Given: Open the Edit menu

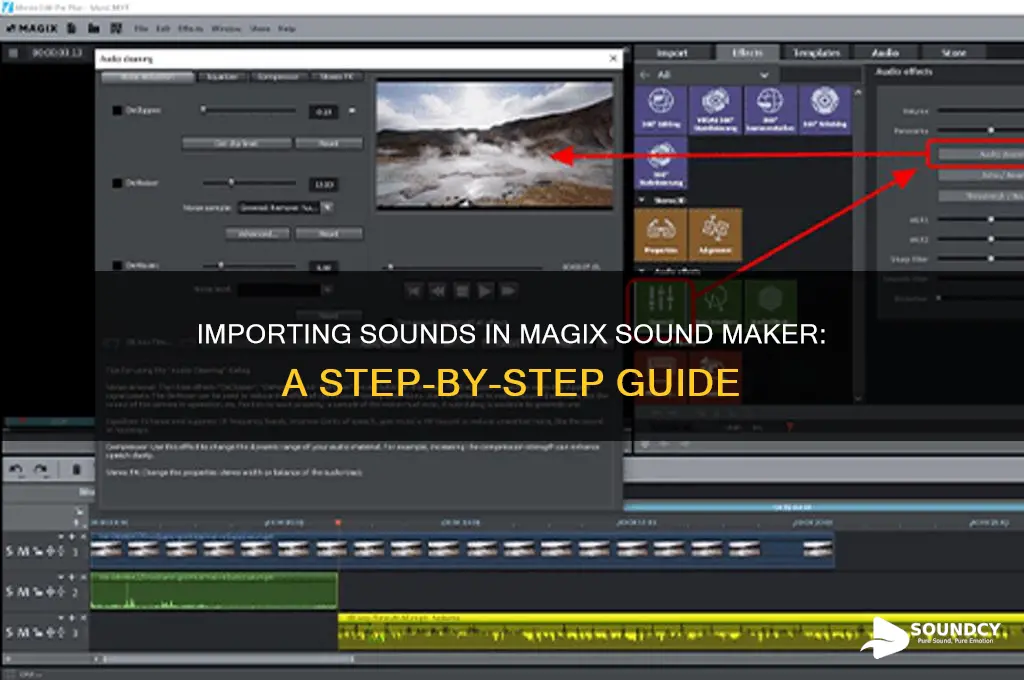Looking at the screenshot, I should pos(163,29).
